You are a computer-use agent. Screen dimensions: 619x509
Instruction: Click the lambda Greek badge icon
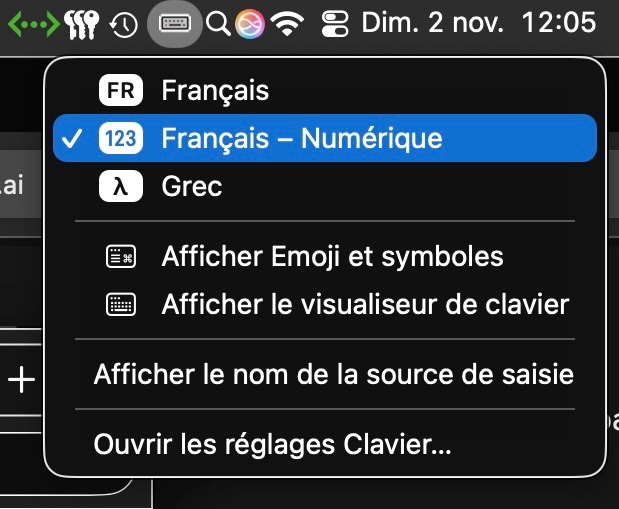coord(122,186)
